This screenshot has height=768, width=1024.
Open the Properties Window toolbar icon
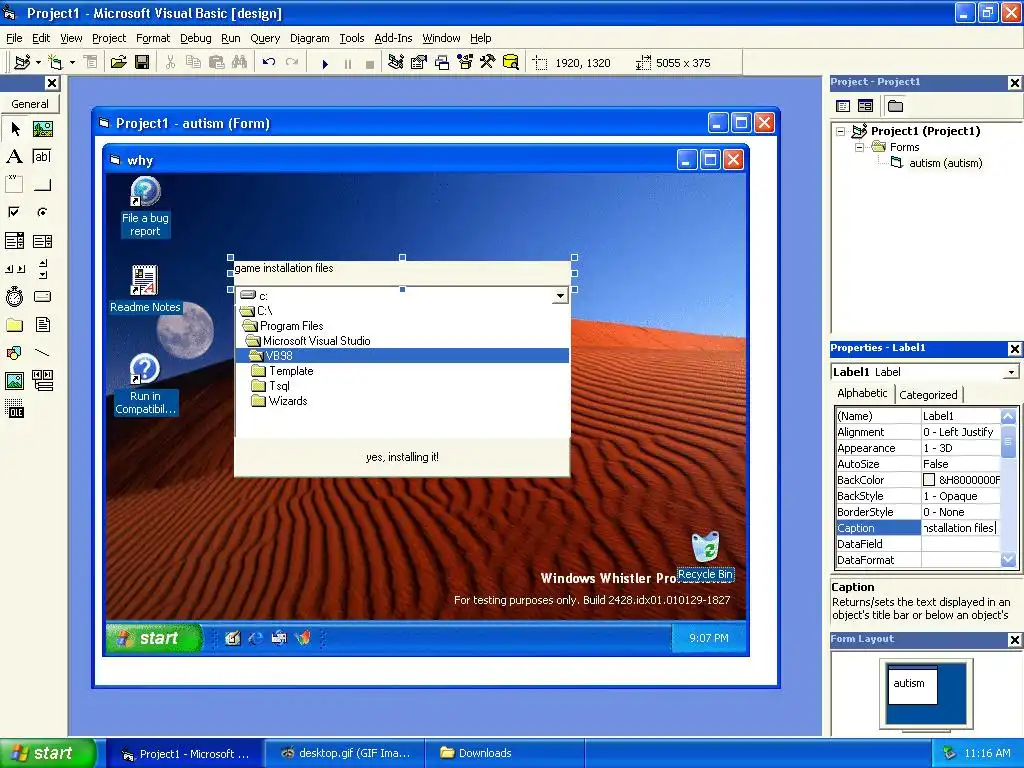pyautogui.click(x=419, y=63)
